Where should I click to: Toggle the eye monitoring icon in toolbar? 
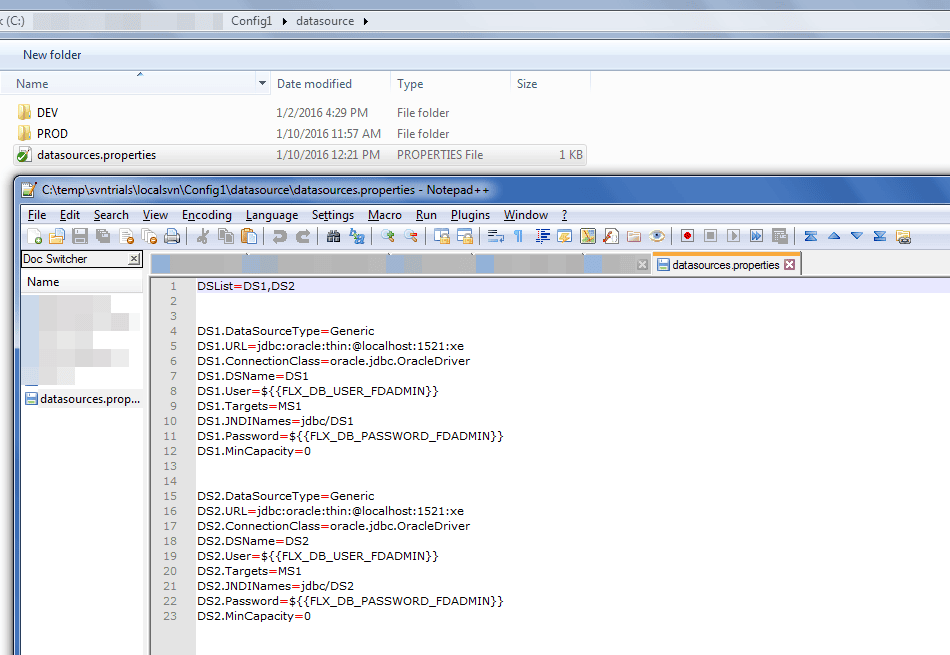(x=657, y=236)
